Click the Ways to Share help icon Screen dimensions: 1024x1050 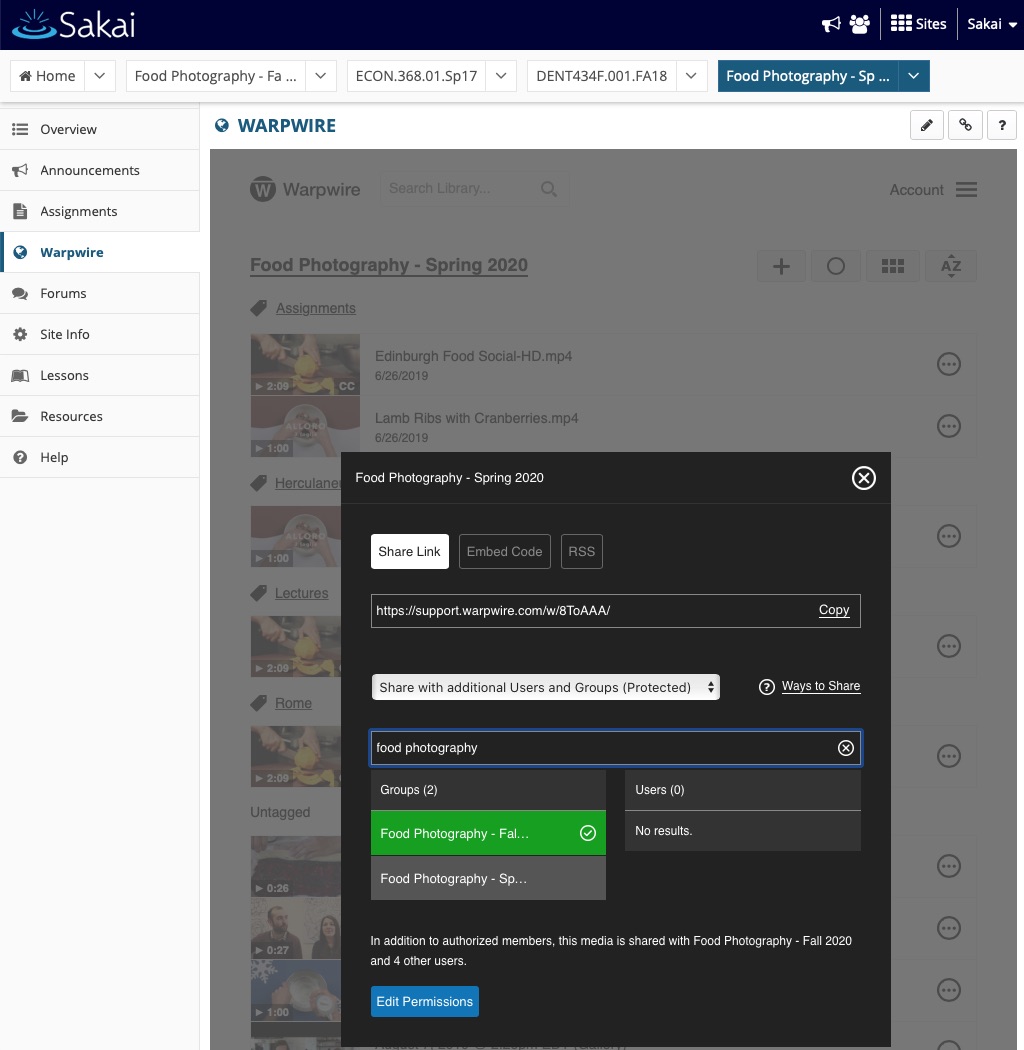coord(767,687)
